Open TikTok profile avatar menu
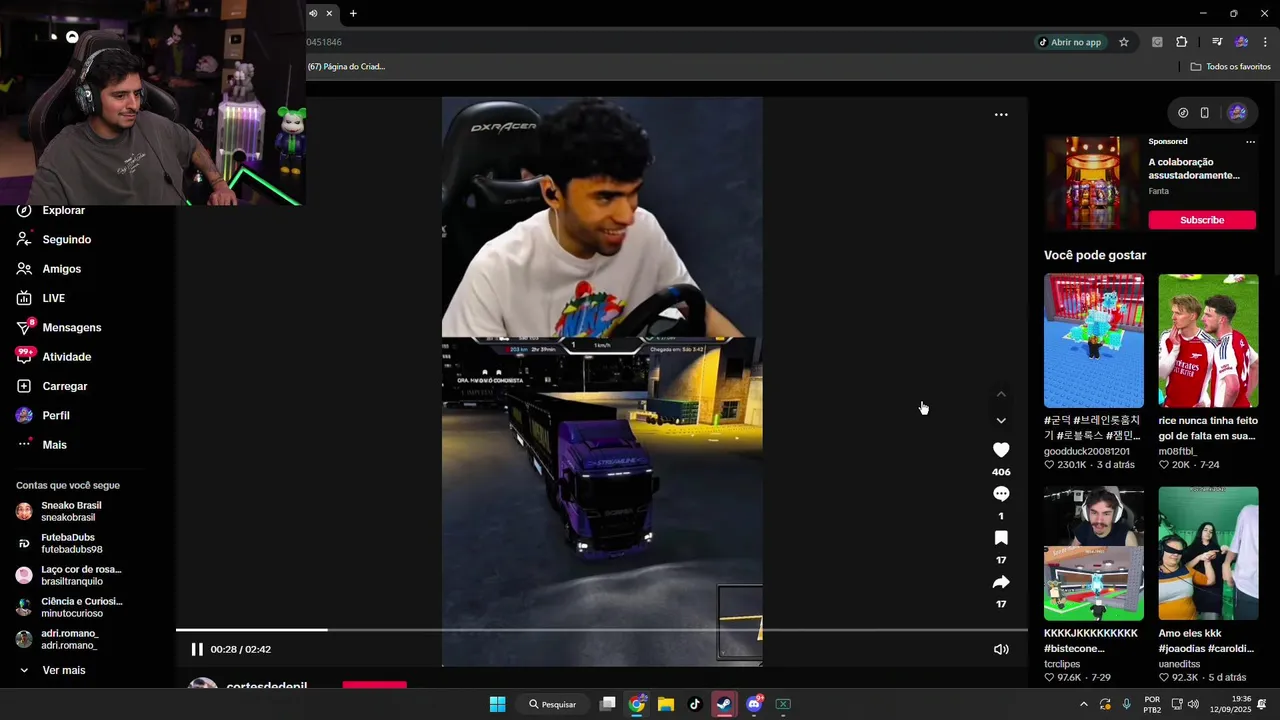The image size is (1280, 720). click(1238, 113)
